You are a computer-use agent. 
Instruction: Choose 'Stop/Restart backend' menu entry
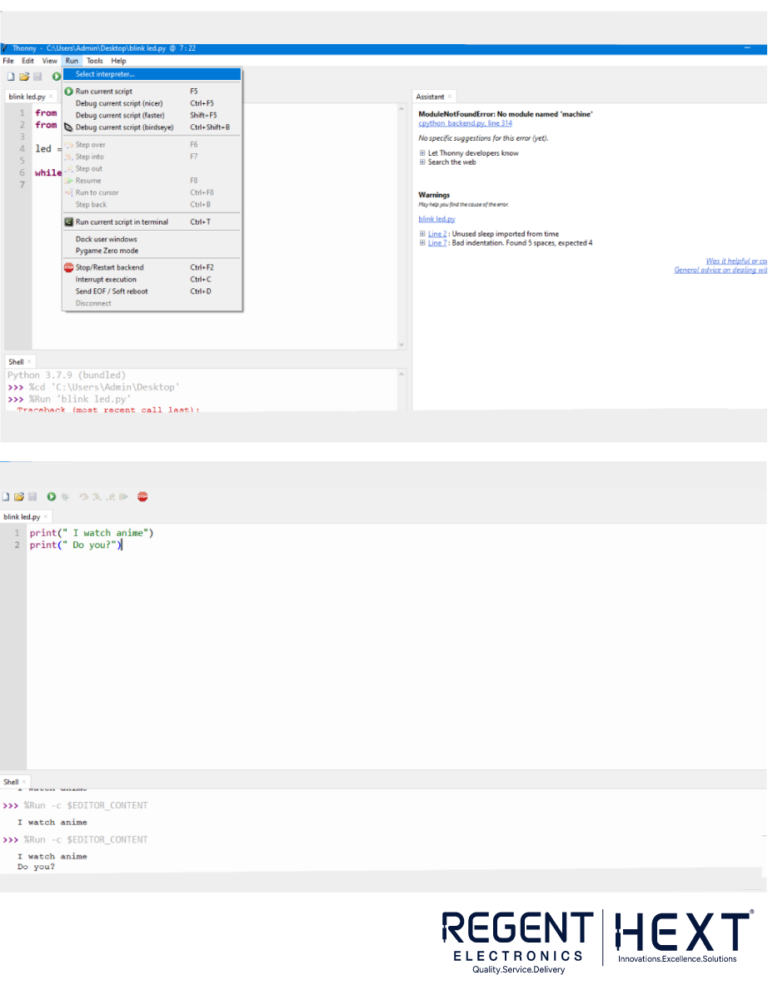110,268
